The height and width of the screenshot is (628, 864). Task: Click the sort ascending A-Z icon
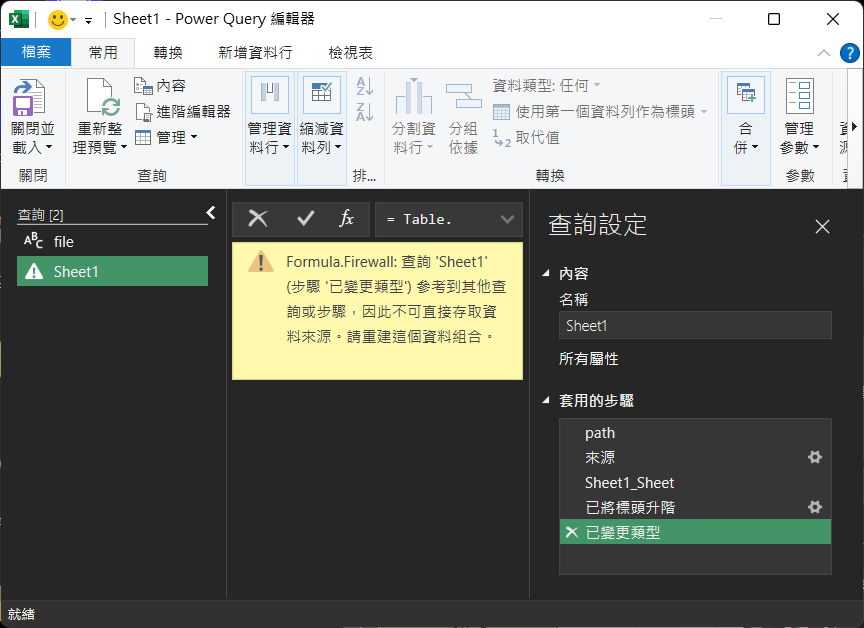364,87
